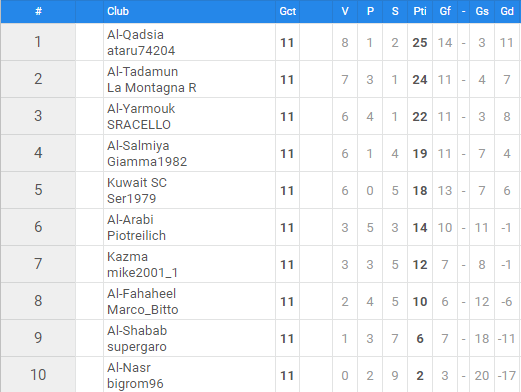This screenshot has height=392, width=521.
Task: Select the Al-Tadamun club name
Action: coord(143,72)
